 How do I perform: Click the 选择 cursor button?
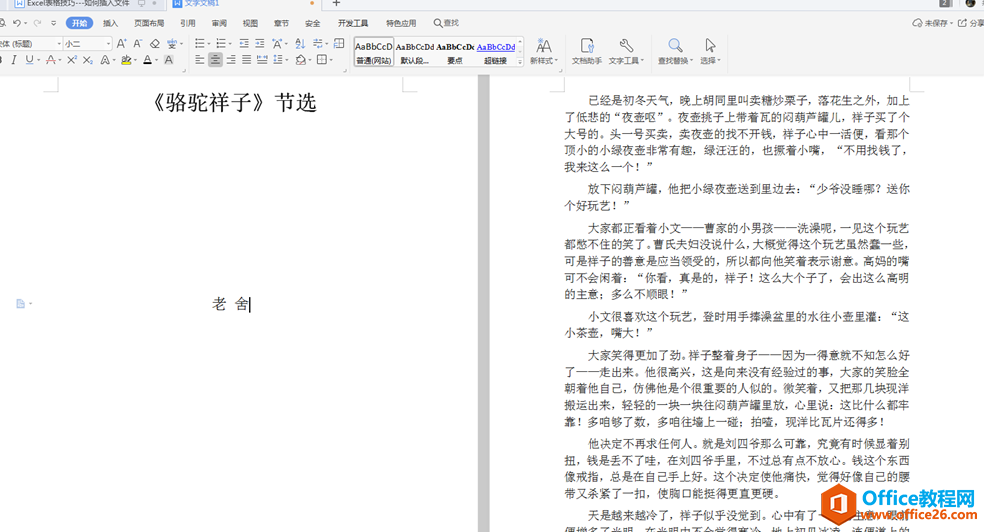click(x=710, y=51)
